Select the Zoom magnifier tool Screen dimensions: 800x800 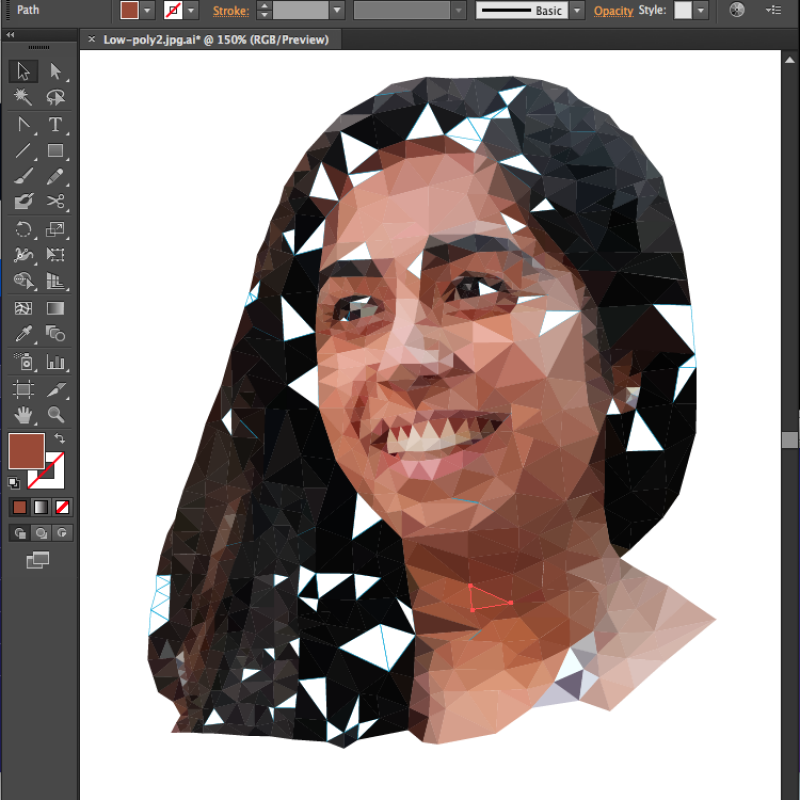[56, 413]
